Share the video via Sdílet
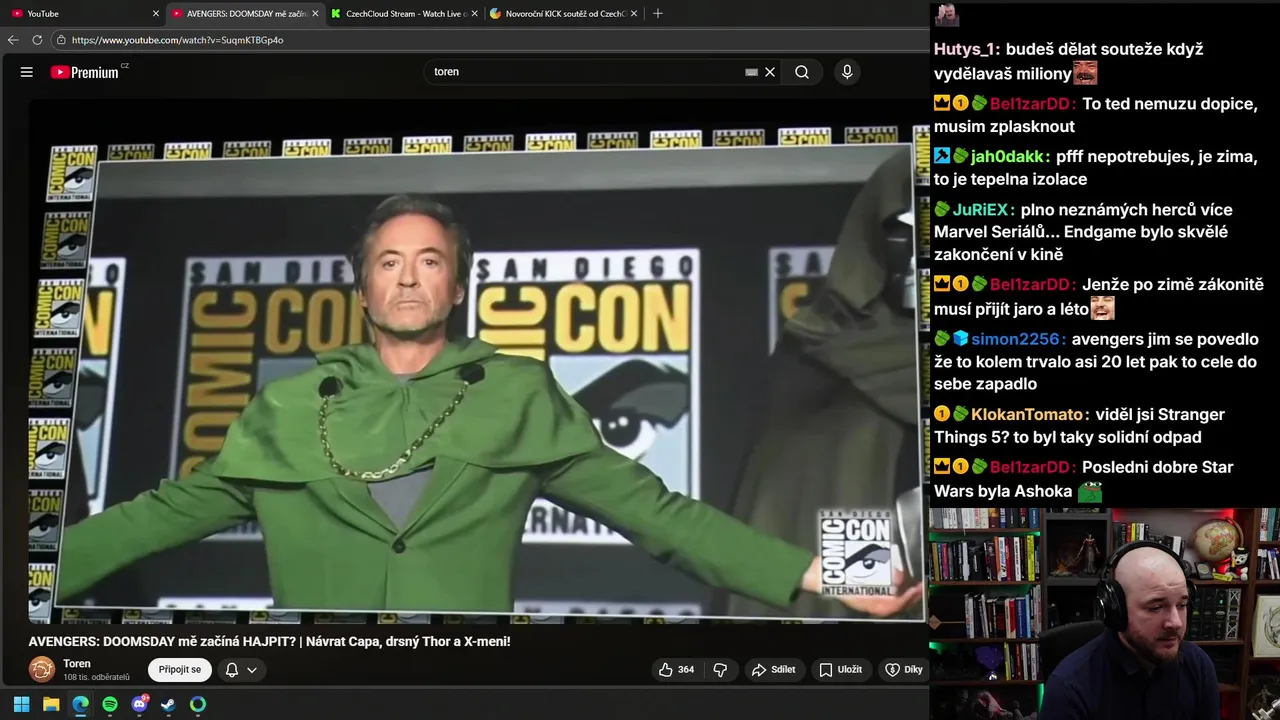The height and width of the screenshot is (720, 1280). point(773,670)
